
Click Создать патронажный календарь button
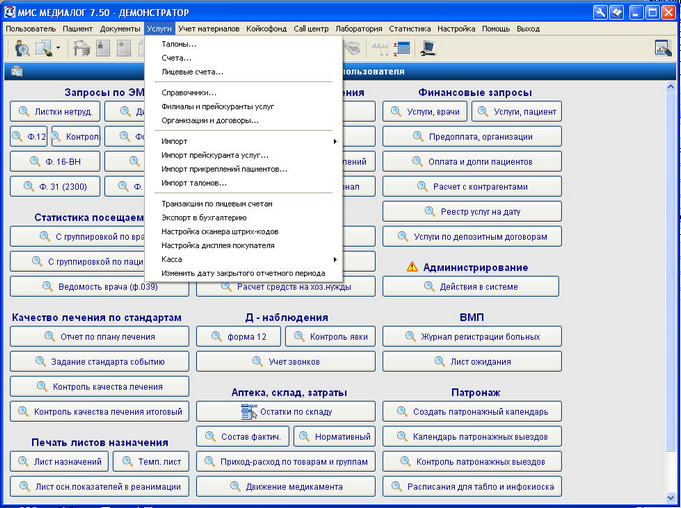coord(472,412)
